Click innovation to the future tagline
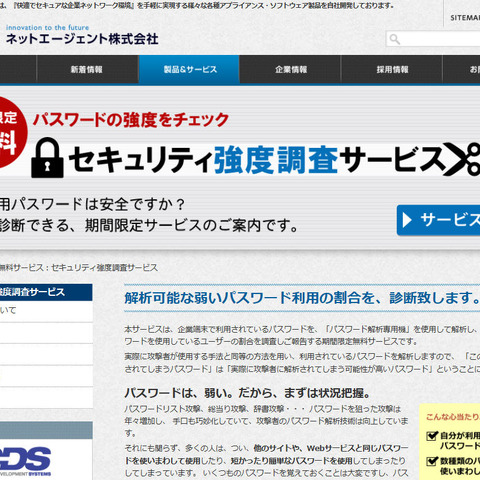The height and width of the screenshot is (480, 480). [x=47, y=27]
